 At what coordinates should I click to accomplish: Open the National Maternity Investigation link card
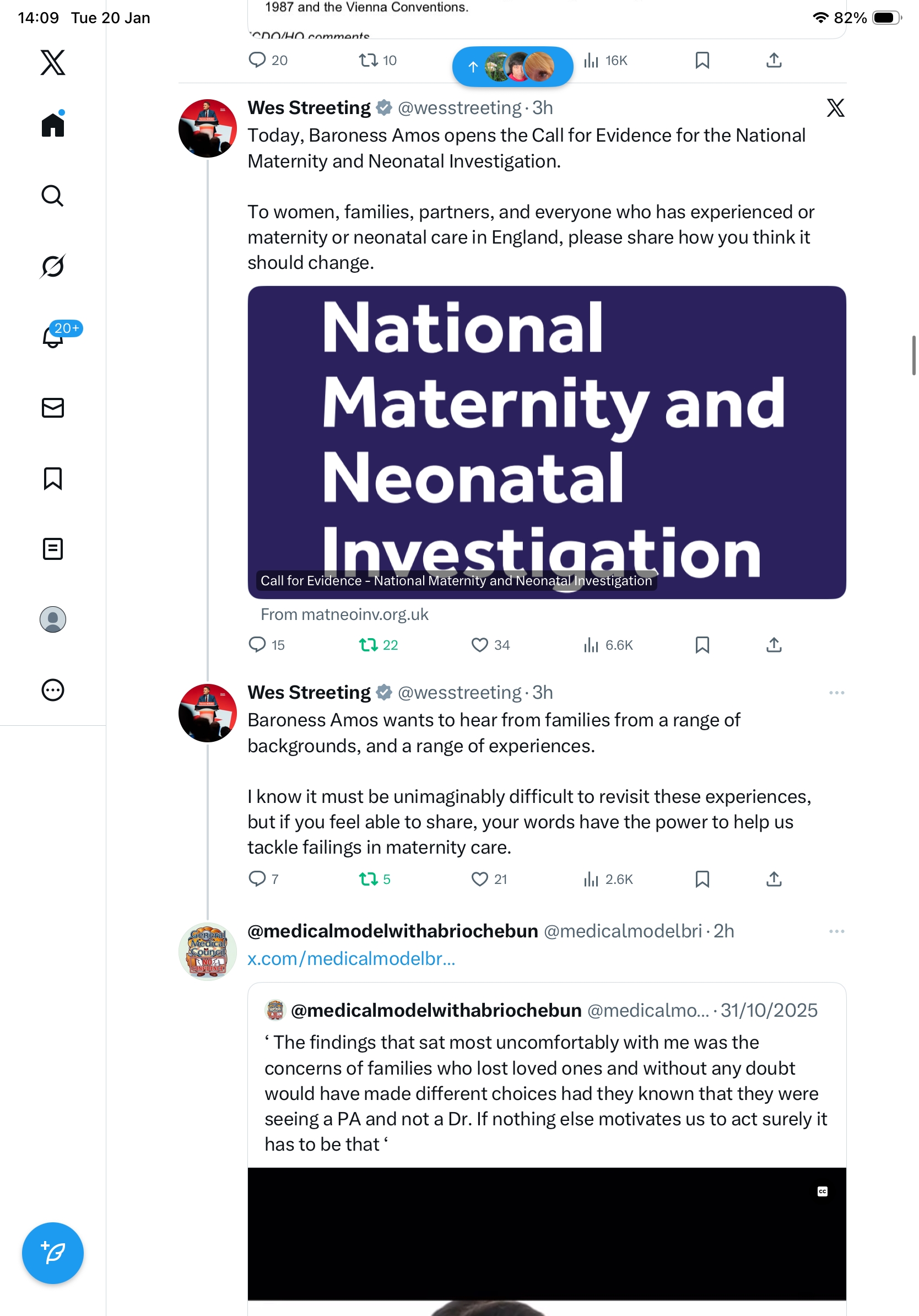547,443
